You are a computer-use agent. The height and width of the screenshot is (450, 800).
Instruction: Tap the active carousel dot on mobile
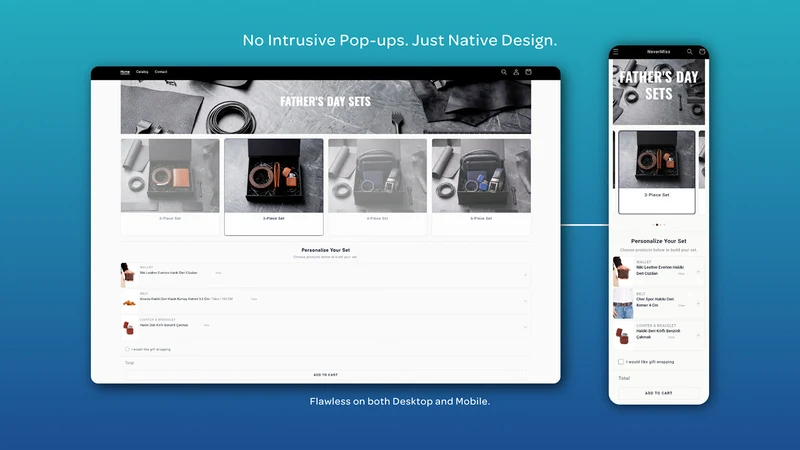pos(657,224)
